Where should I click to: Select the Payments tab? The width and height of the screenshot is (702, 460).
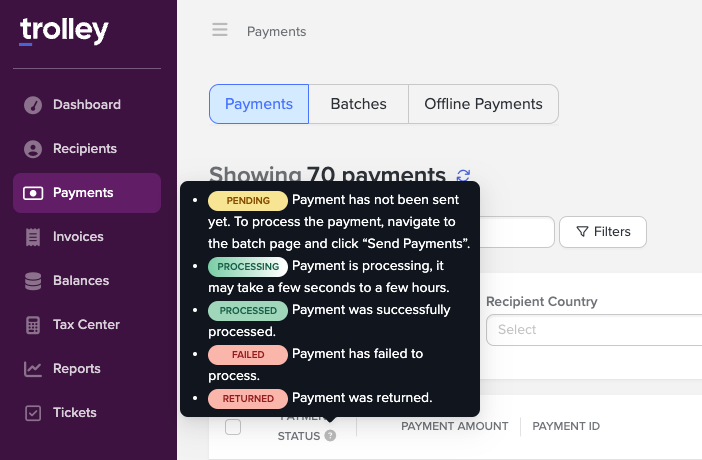click(x=259, y=104)
